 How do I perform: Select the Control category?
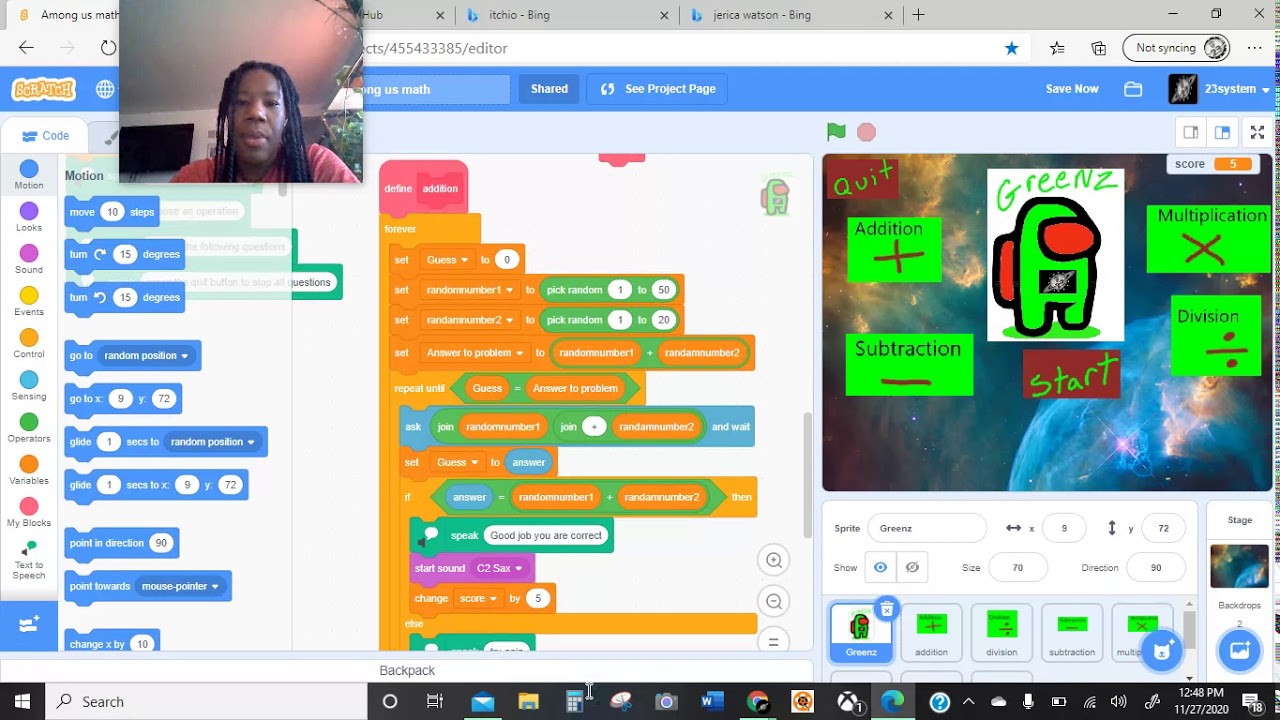29,344
